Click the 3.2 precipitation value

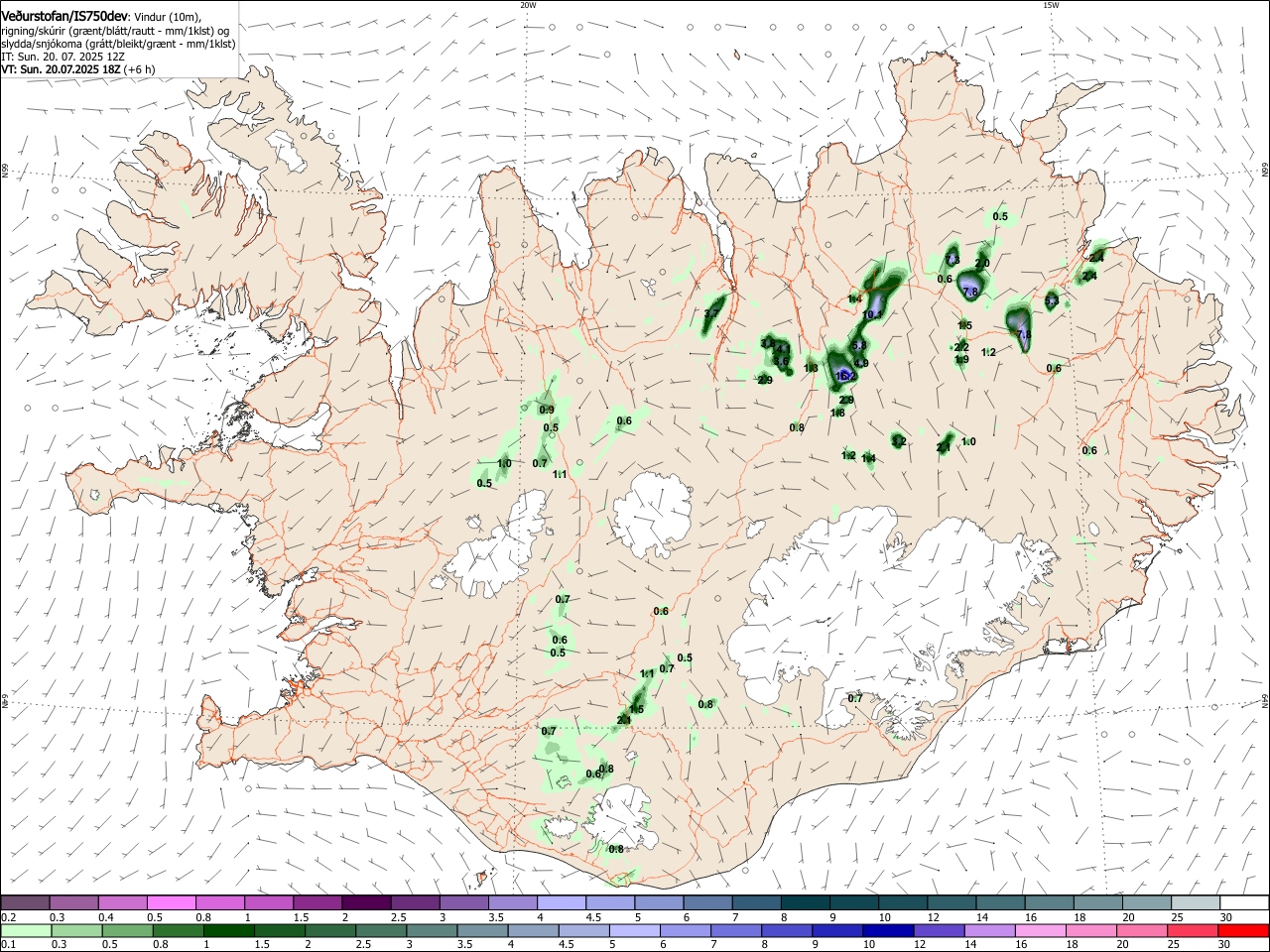point(899,441)
